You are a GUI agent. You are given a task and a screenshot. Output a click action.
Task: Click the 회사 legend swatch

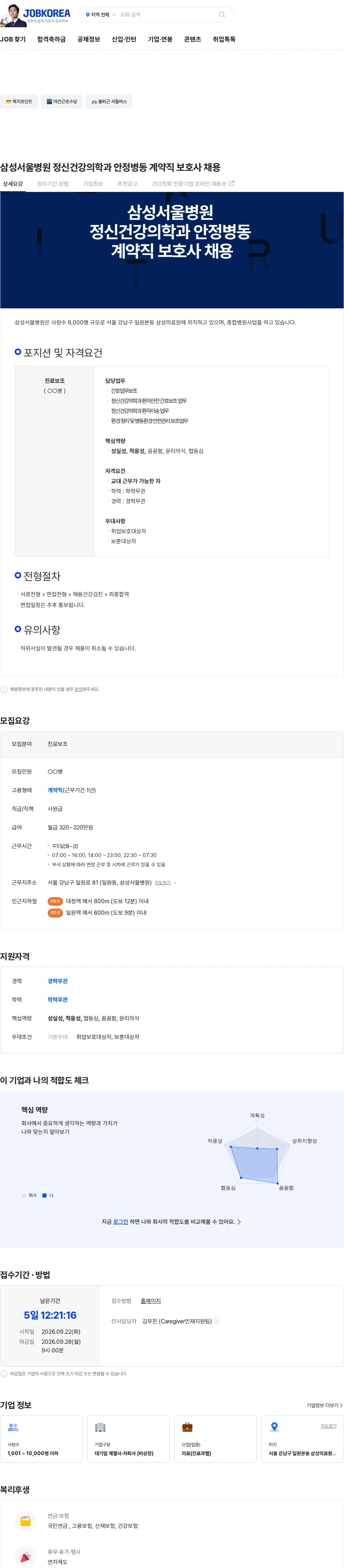click(24, 1195)
